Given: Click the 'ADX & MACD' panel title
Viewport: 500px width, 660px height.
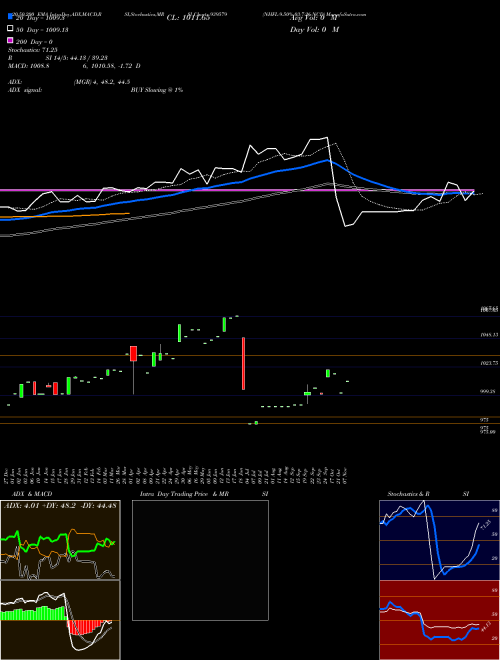Looking at the screenshot, I should 32,494.
